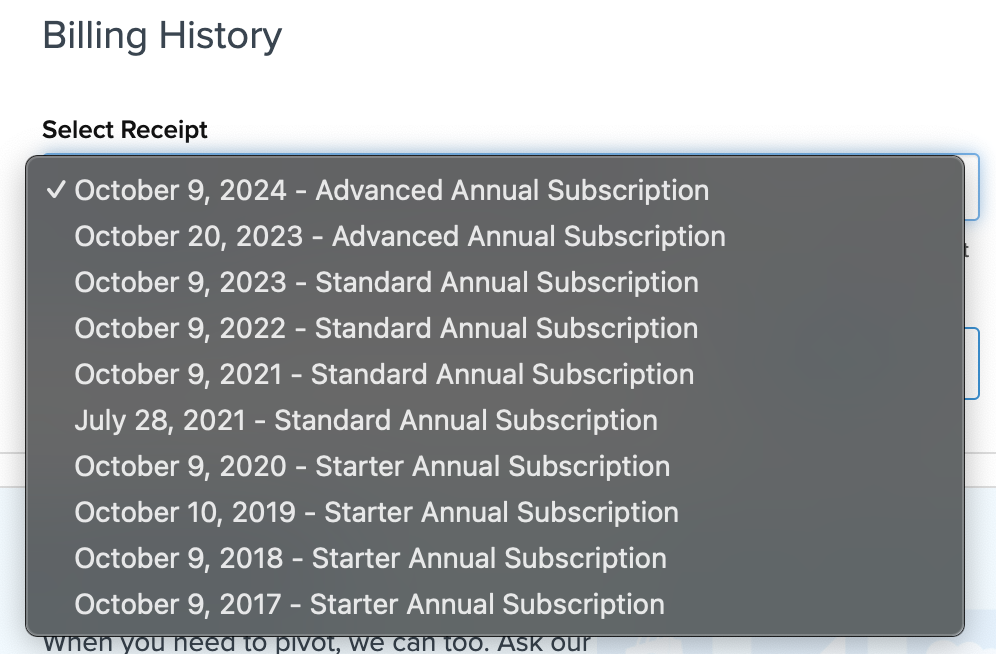The height and width of the screenshot is (654, 996).
Task: Select the checkmarked October 9, 2024 receipt
Action: (x=391, y=190)
